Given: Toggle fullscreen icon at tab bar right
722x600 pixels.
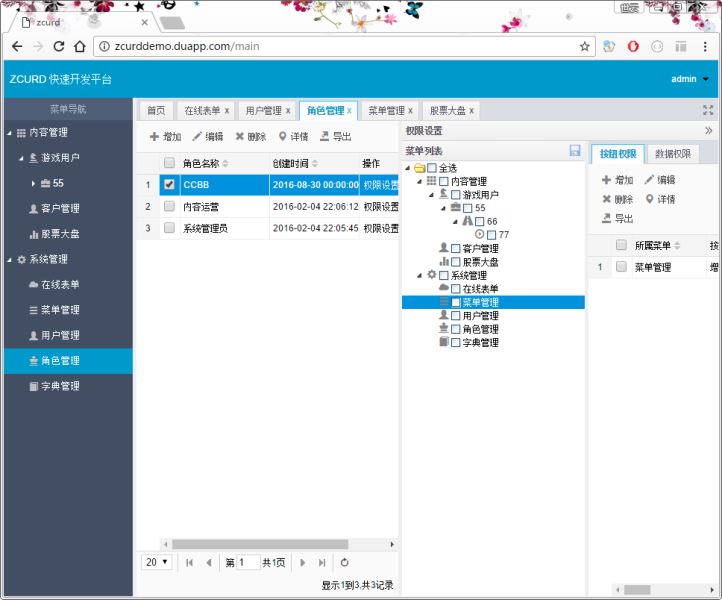Looking at the screenshot, I should (708, 110).
